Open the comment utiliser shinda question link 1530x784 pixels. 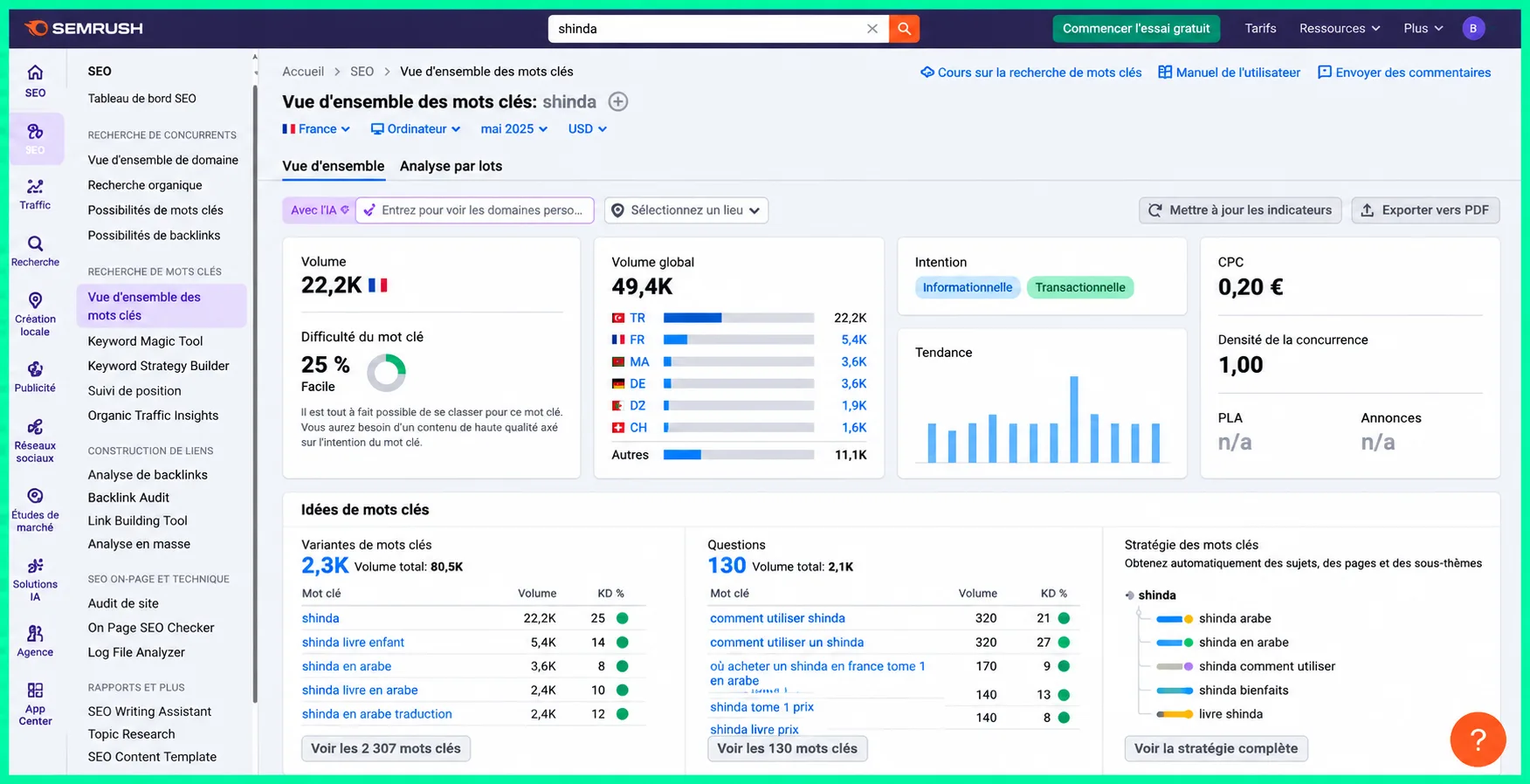[777, 618]
